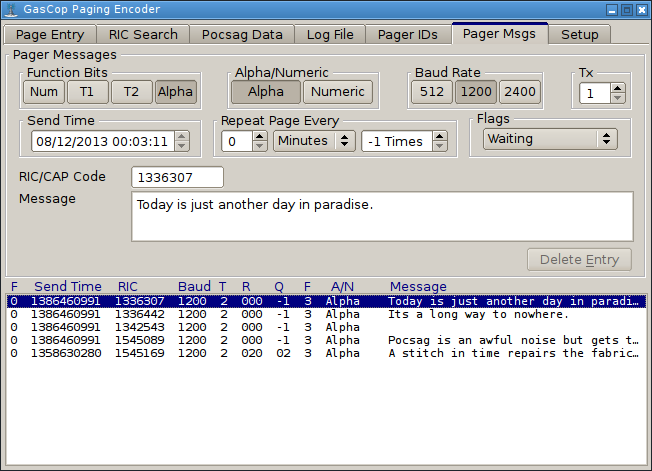Open the Setup tab

[580, 35]
